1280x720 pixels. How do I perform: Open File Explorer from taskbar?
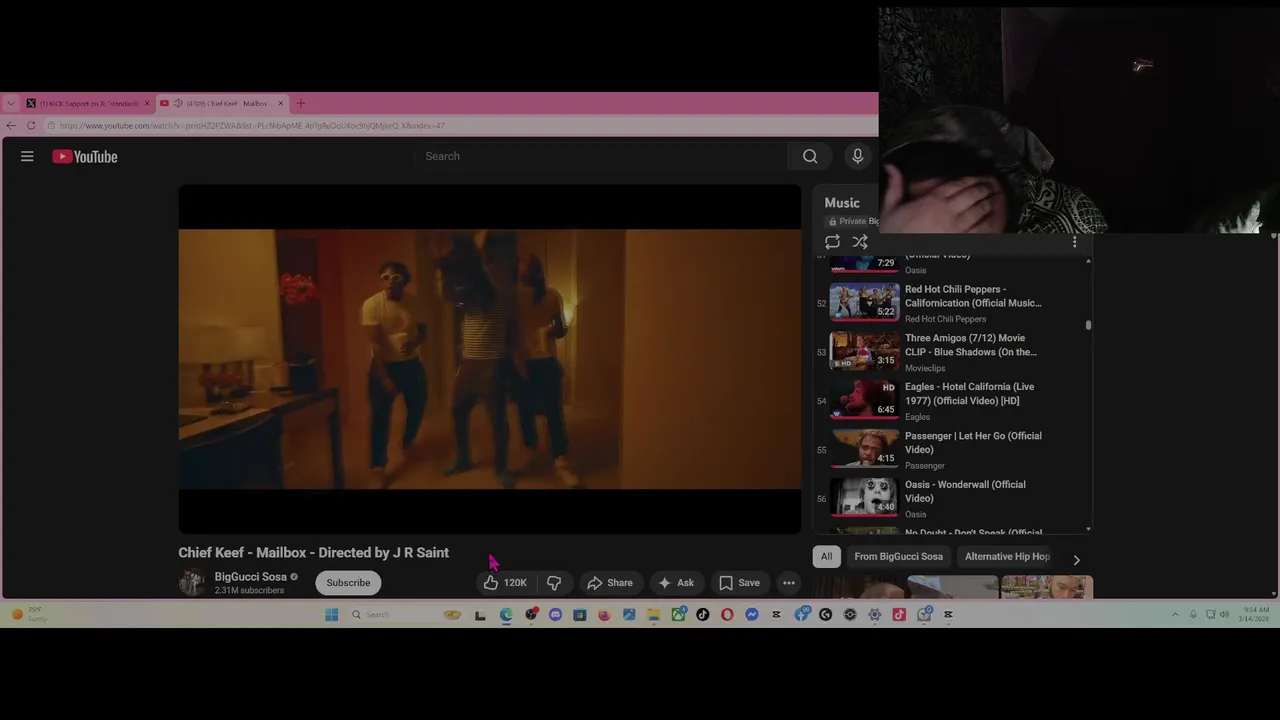(x=653, y=615)
